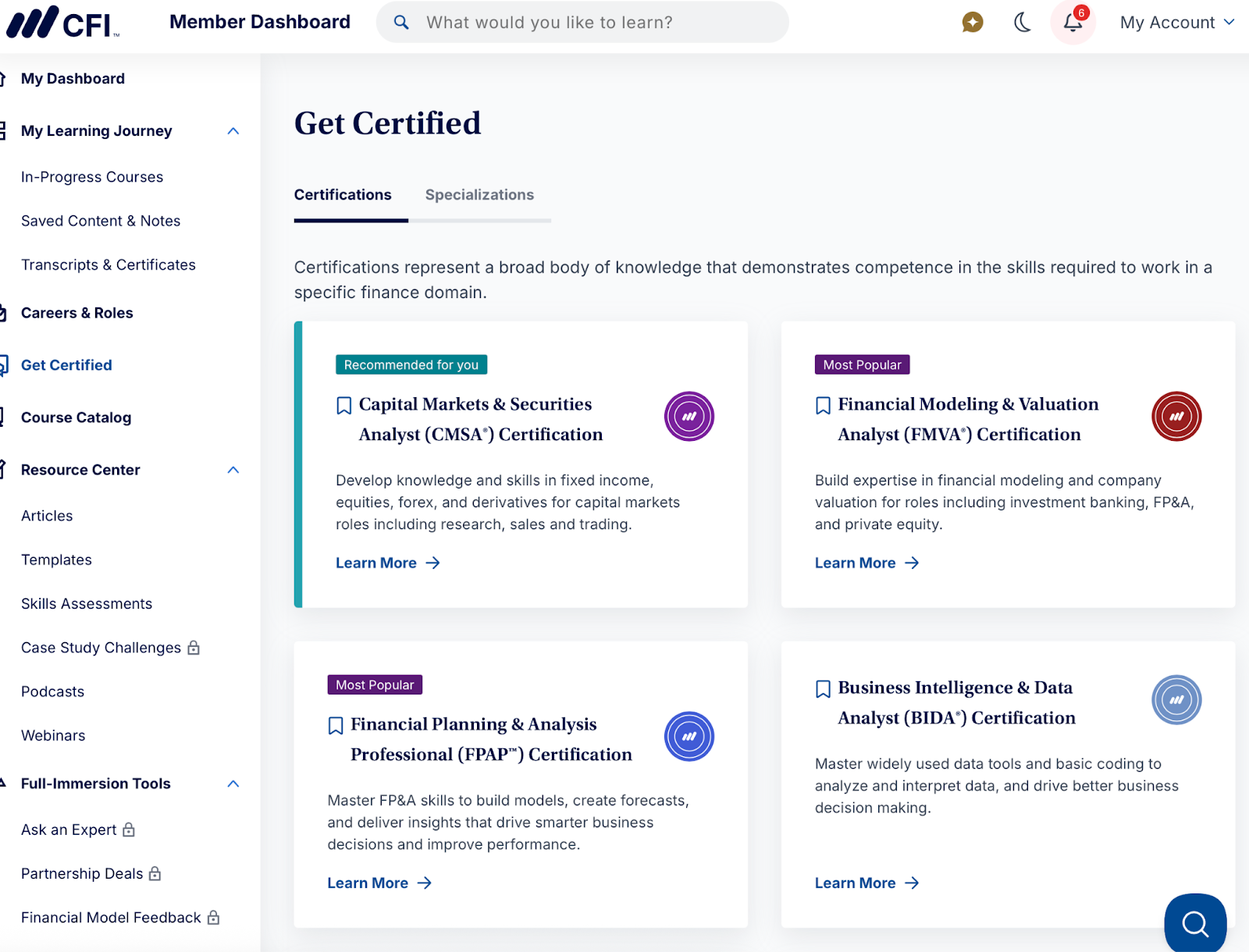Open Templates in Resource Center

(x=56, y=559)
